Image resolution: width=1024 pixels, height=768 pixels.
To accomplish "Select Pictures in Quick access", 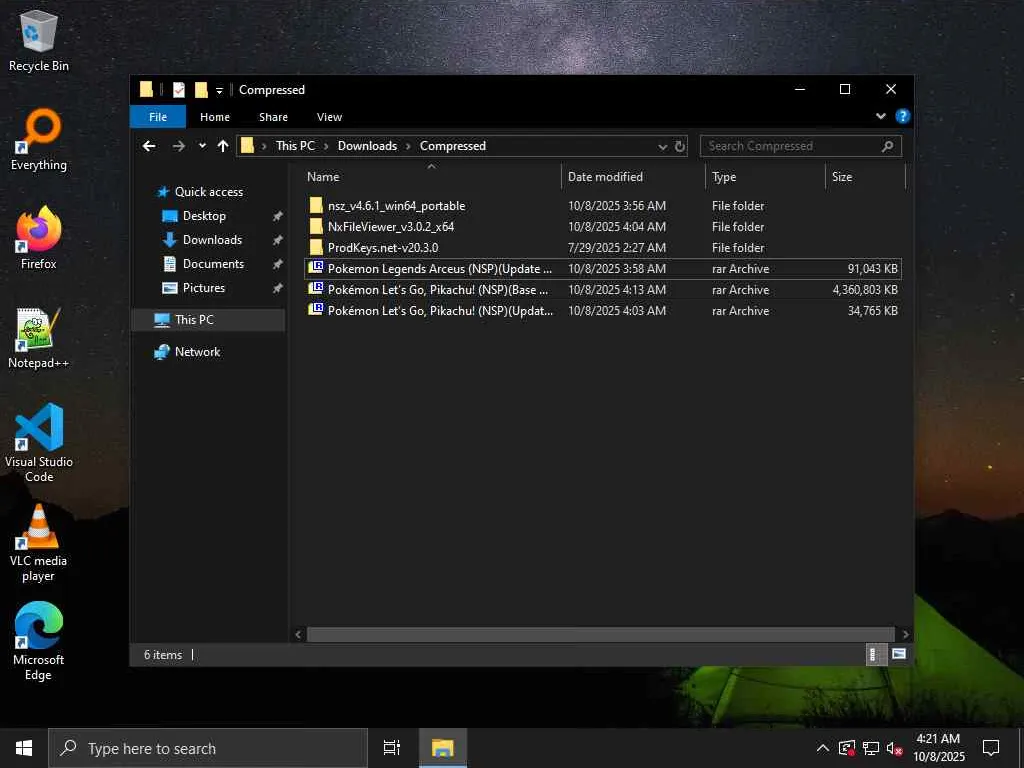I will [x=204, y=288].
